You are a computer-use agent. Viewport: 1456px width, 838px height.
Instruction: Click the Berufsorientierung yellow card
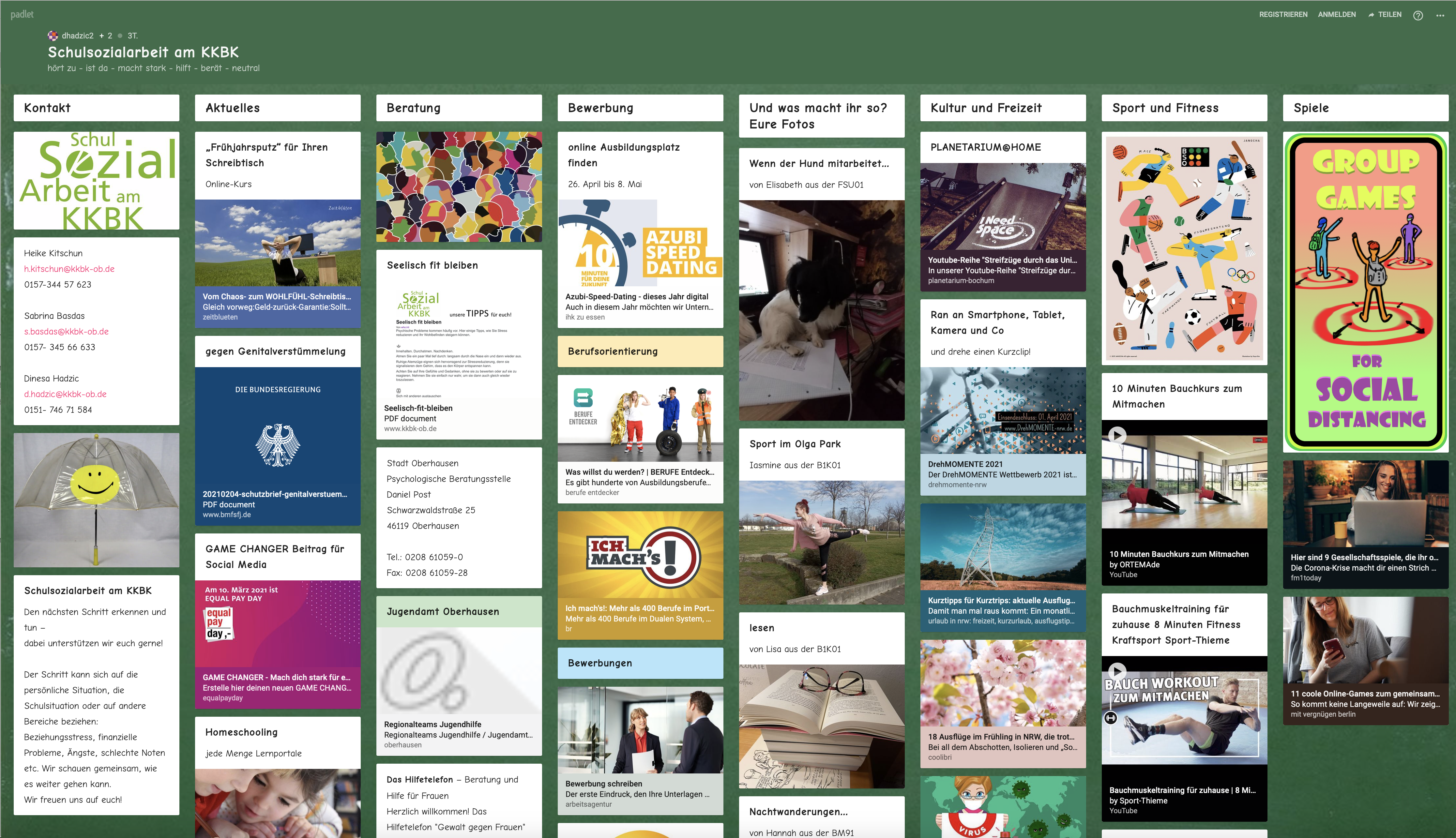640,352
